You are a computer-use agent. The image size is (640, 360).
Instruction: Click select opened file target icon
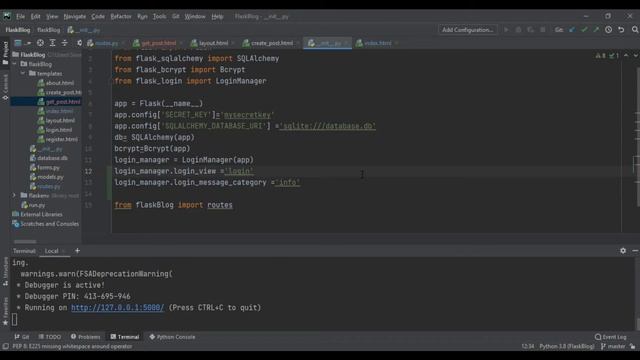[40, 43]
